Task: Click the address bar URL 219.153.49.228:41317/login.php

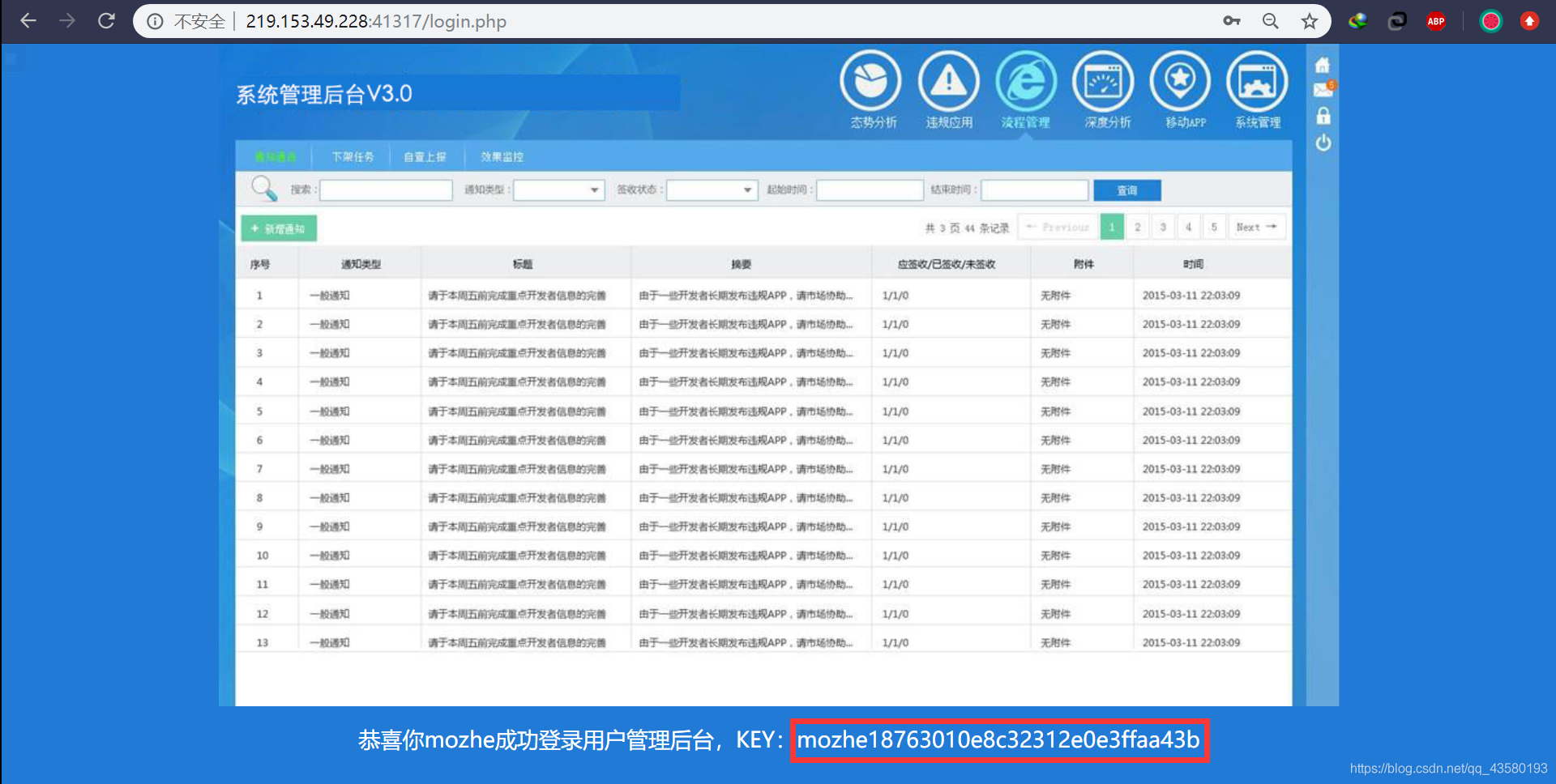Action: pos(376,22)
